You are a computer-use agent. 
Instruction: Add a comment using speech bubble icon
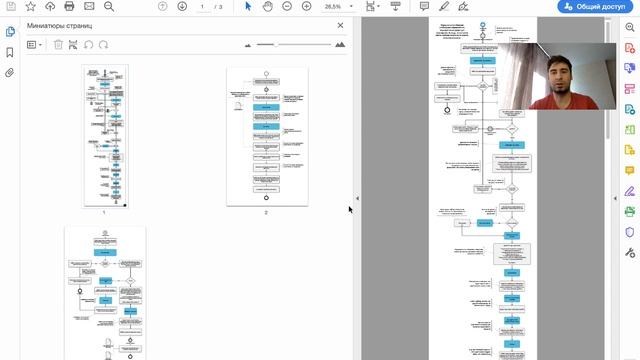pos(424,6)
